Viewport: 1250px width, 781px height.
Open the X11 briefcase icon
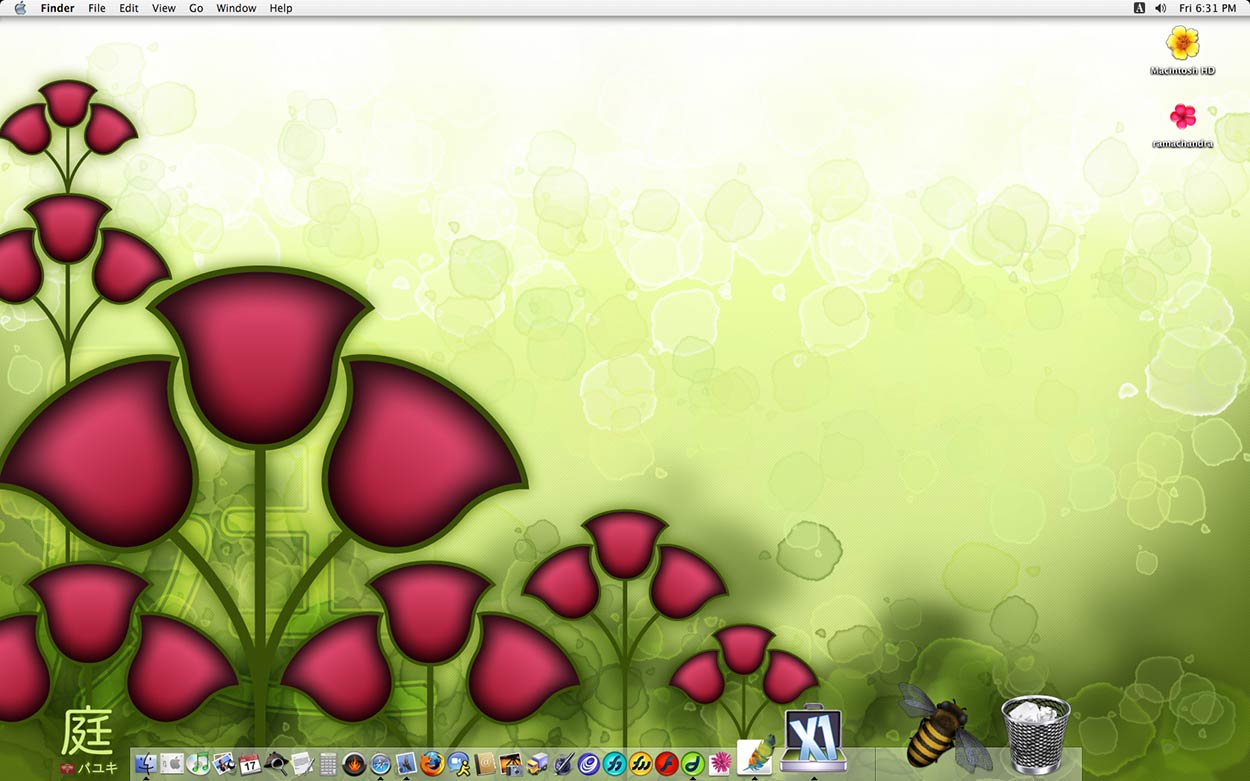[x=814, y=740]
